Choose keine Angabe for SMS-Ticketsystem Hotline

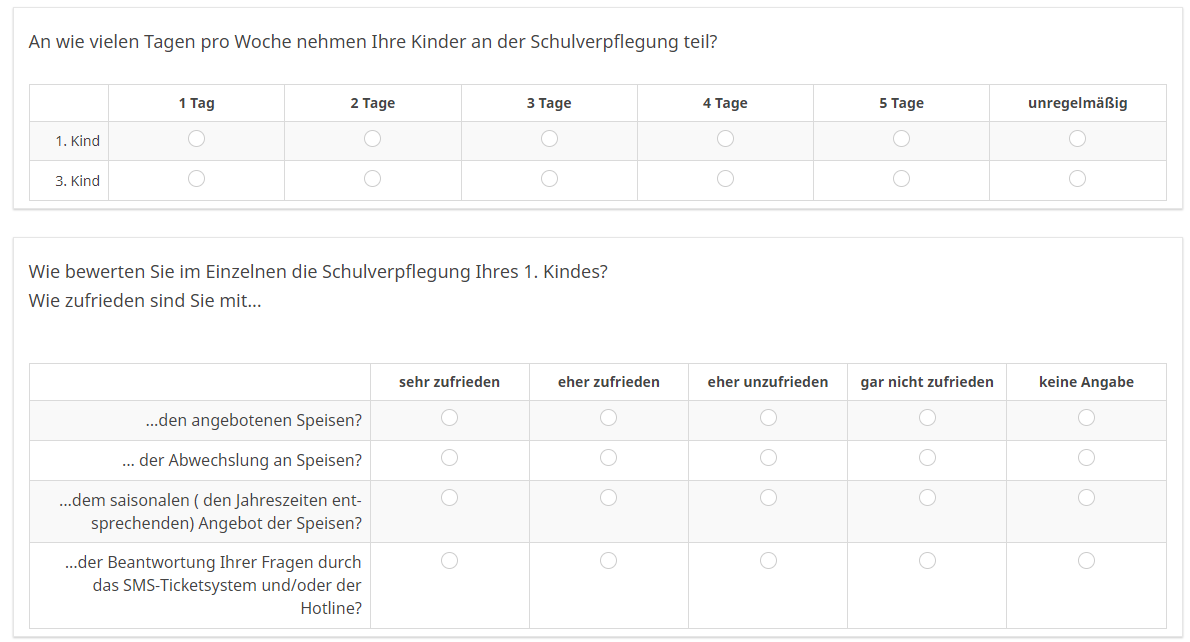[x=1086, y=561]
